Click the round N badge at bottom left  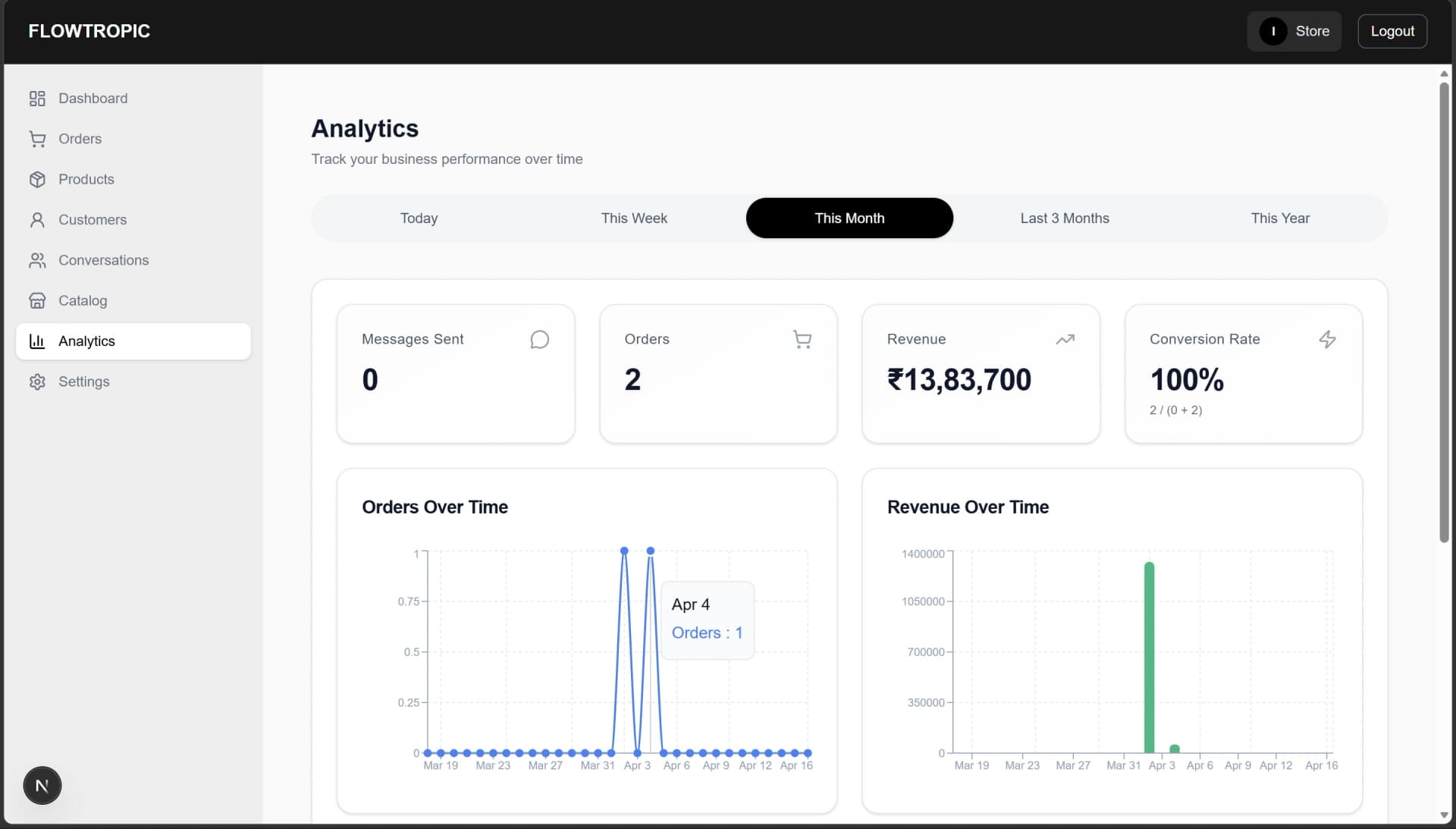click(42, 786)
